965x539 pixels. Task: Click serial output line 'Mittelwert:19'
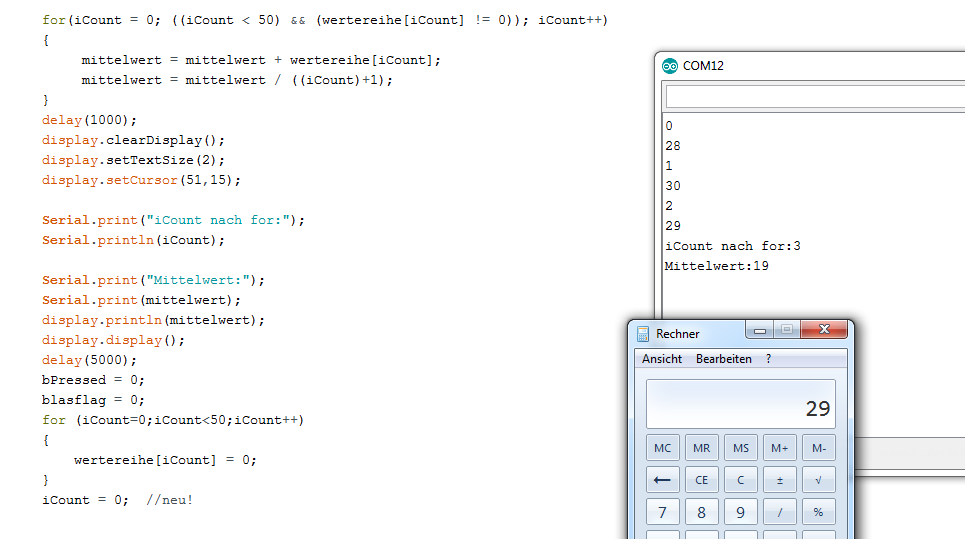click(x=716, y=266)
